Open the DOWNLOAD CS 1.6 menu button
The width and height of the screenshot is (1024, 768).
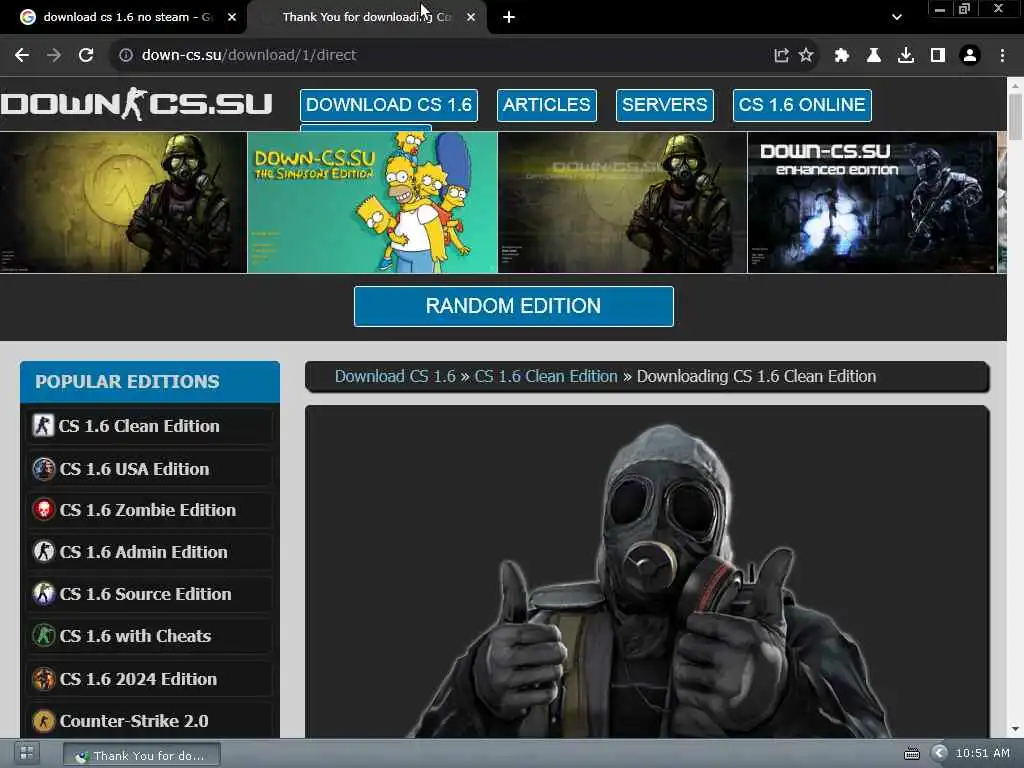coord(389,105)
